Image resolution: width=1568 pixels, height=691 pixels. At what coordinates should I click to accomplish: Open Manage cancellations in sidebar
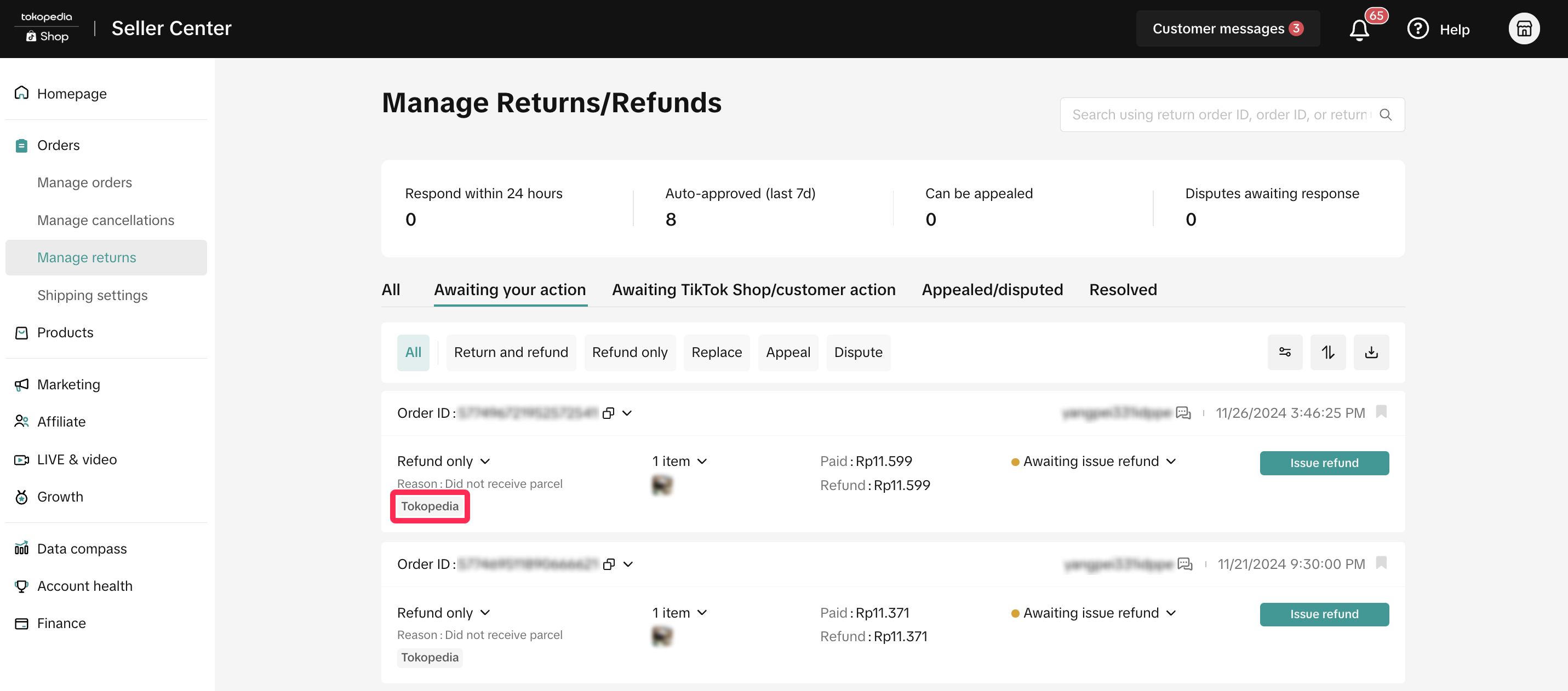click(x=105, y=220)
